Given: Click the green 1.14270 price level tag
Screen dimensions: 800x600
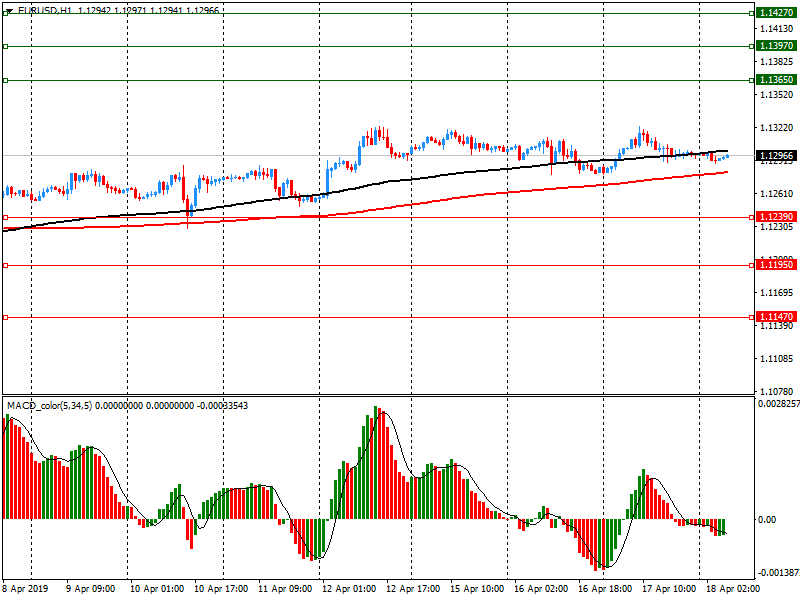Looking at the screenshot, I should point(777,12).
